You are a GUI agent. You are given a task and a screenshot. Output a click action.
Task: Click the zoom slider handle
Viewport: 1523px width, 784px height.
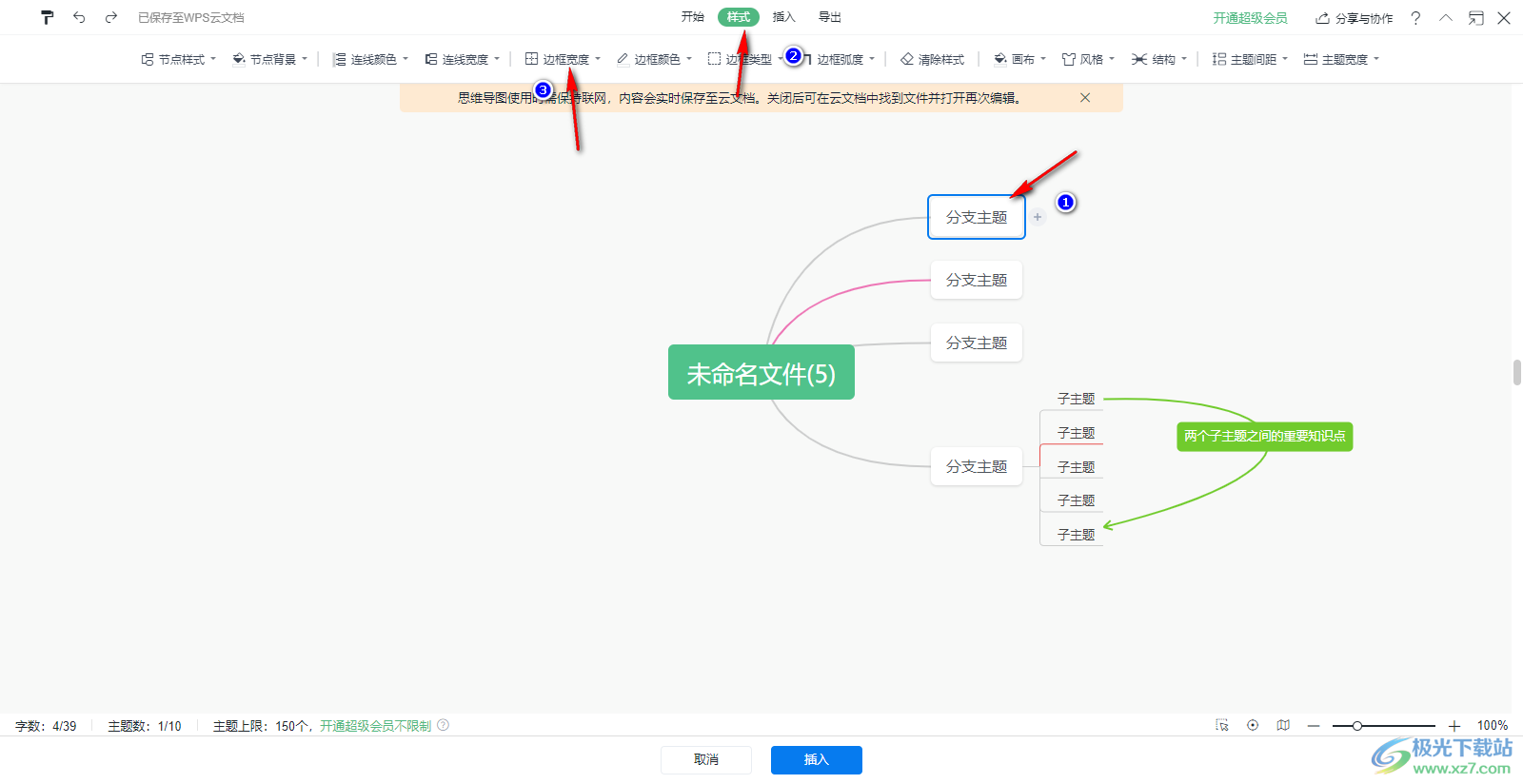1357,726
